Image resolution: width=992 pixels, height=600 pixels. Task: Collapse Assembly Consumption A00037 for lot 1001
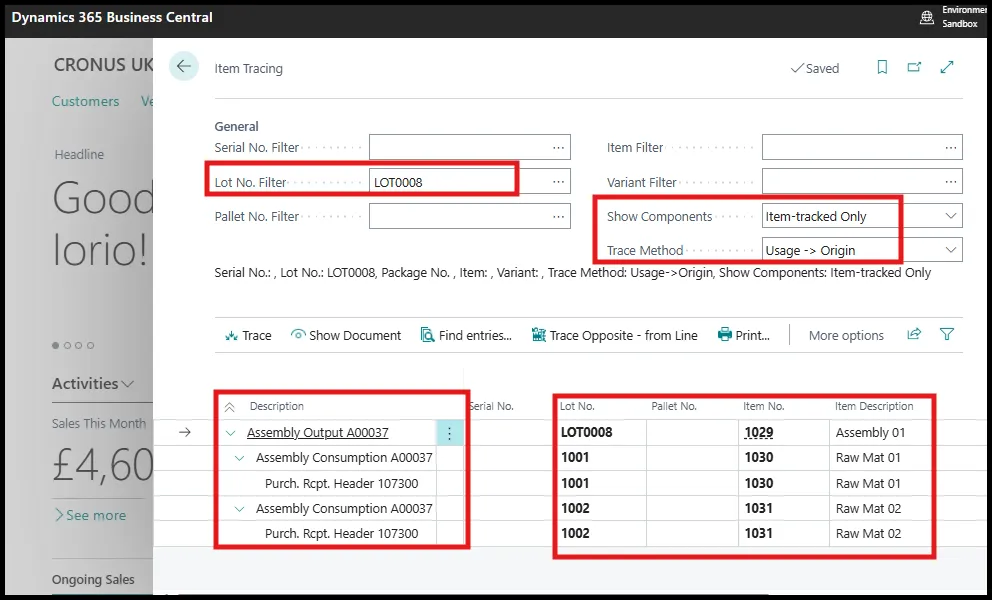coord(239,458)
